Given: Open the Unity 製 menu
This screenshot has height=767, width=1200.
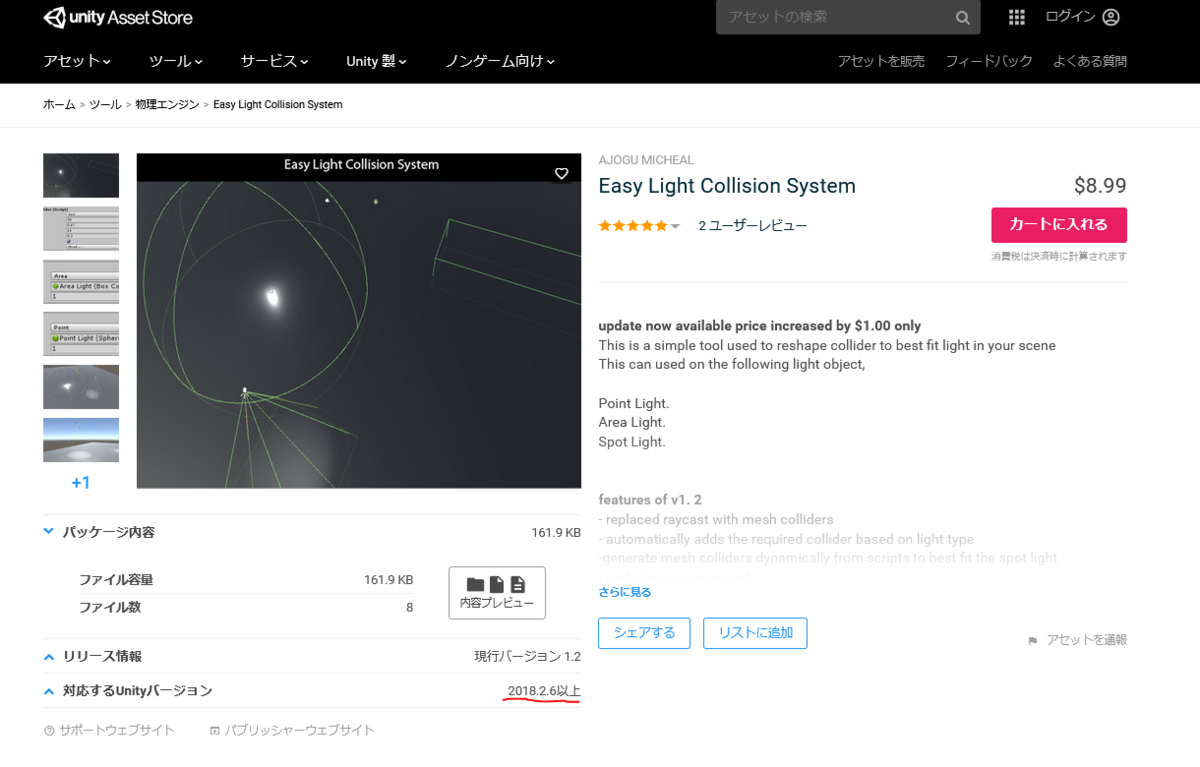Looking at the screenshot, I should [377, 61].
